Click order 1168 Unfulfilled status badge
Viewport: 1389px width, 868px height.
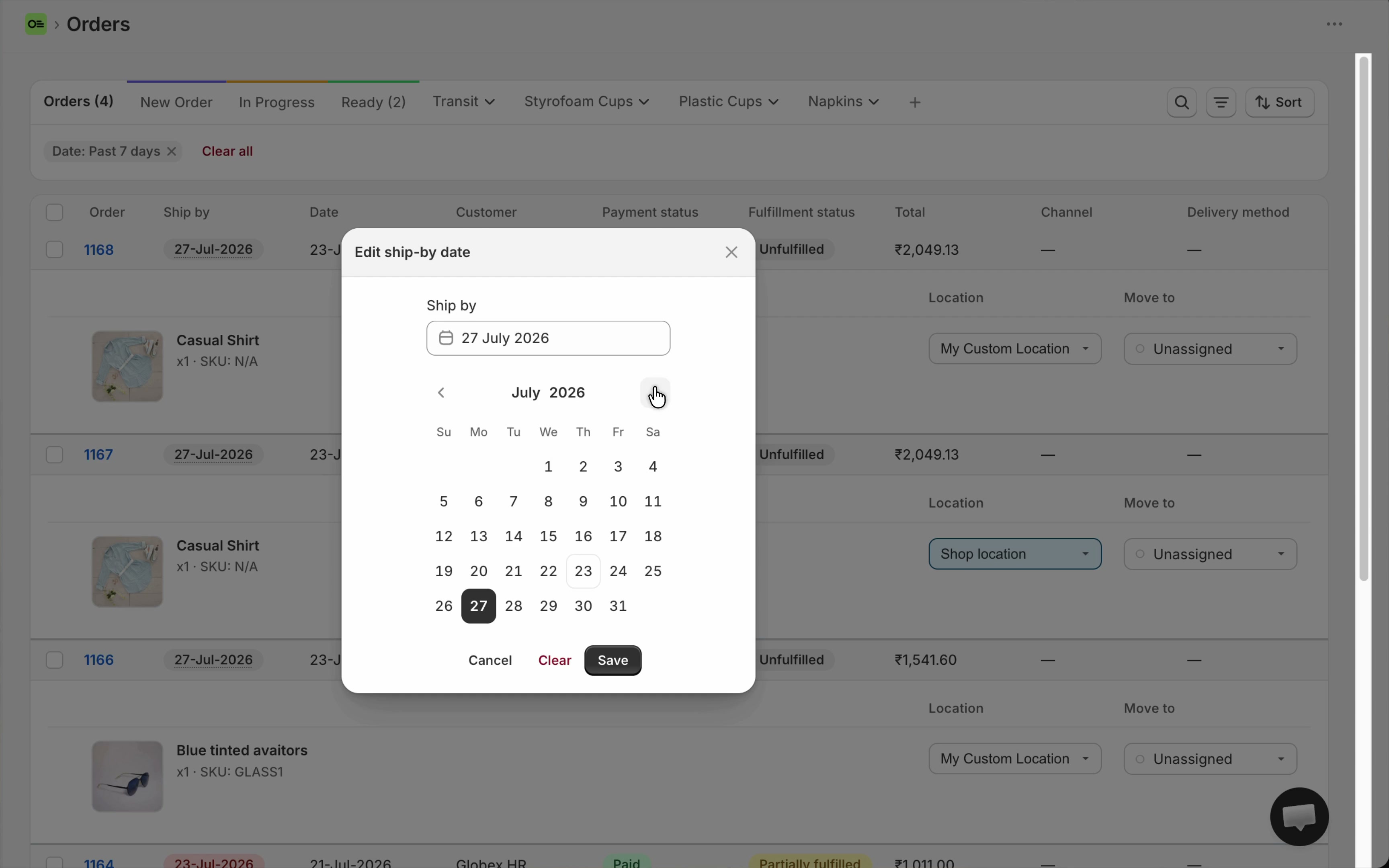pyautogui.click(x=792, y=250)
